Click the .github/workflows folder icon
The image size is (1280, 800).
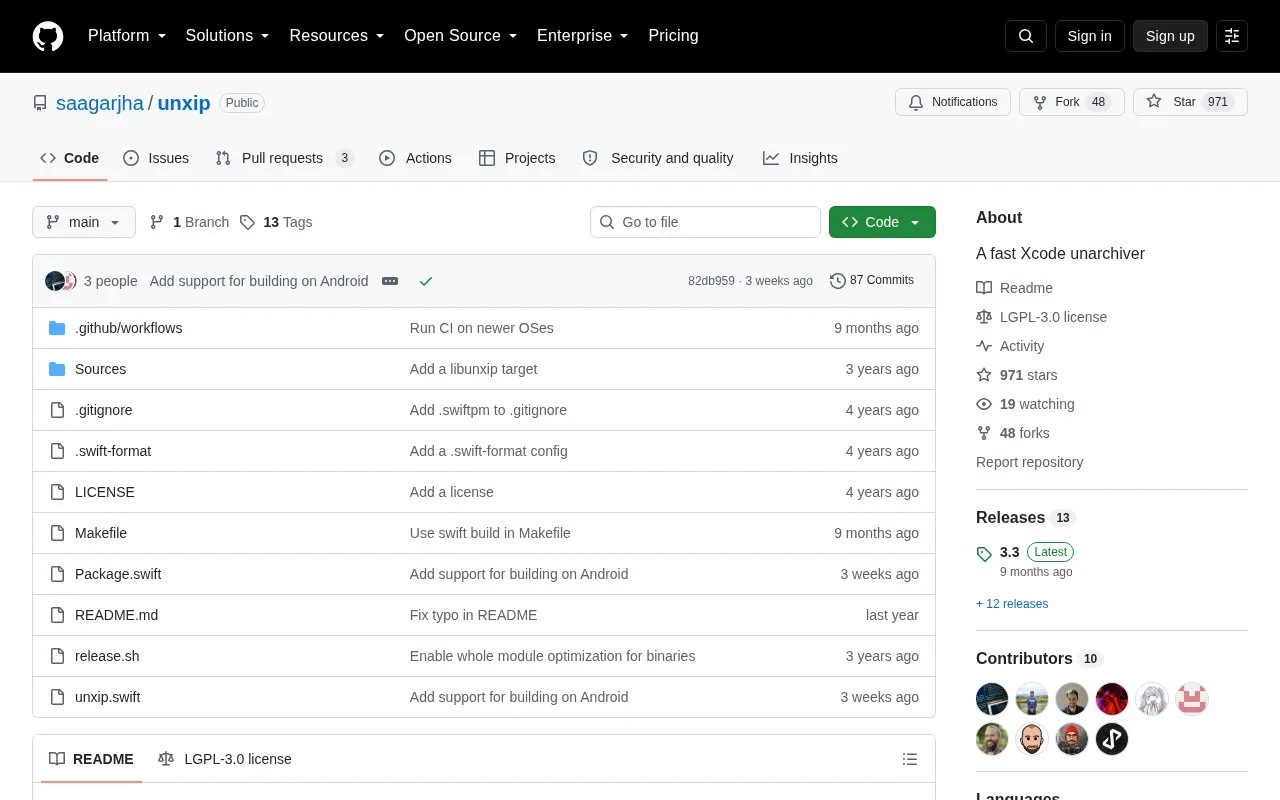(x=57, y=328)
